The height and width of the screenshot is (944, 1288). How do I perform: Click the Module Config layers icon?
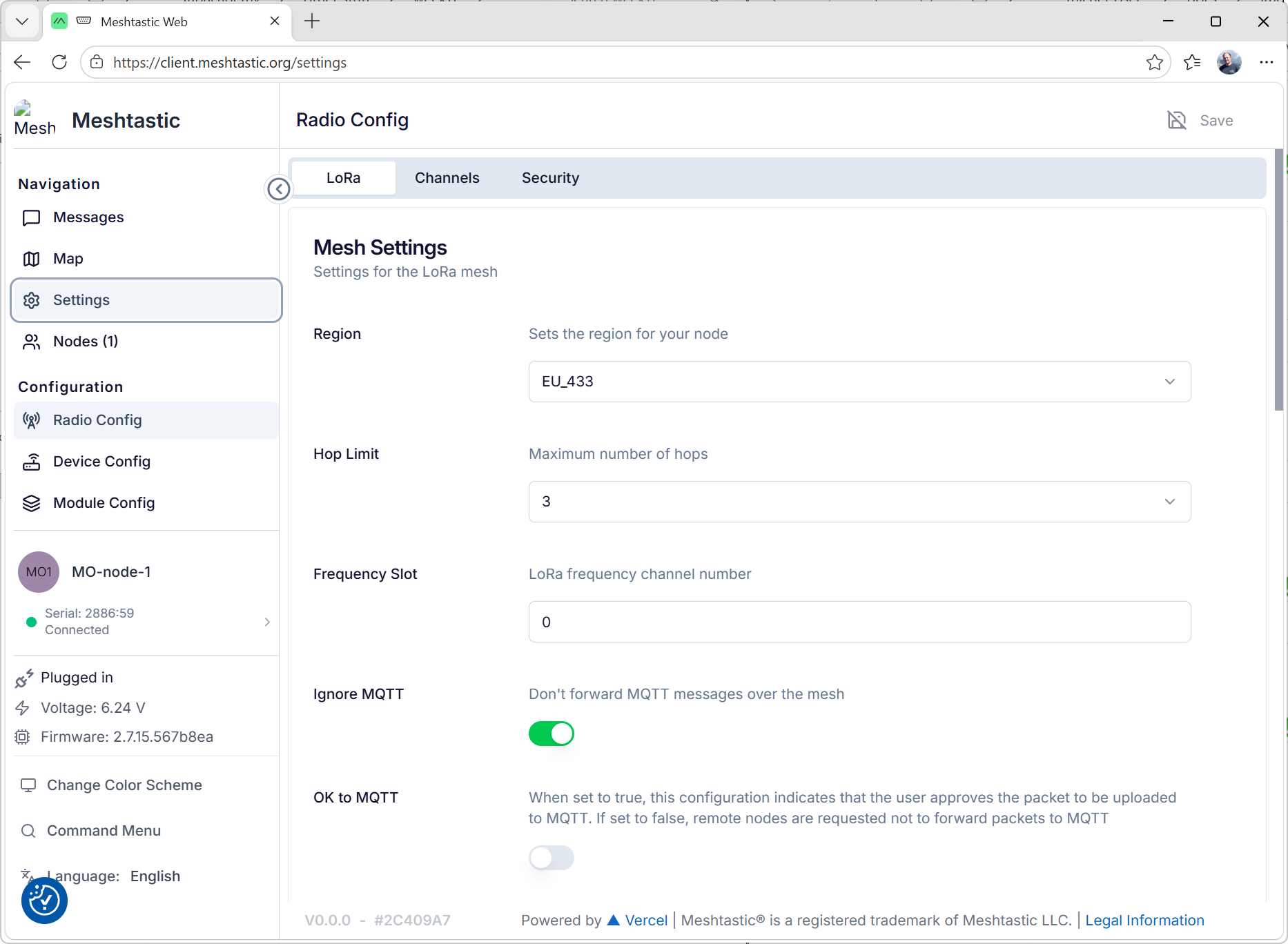31,503
